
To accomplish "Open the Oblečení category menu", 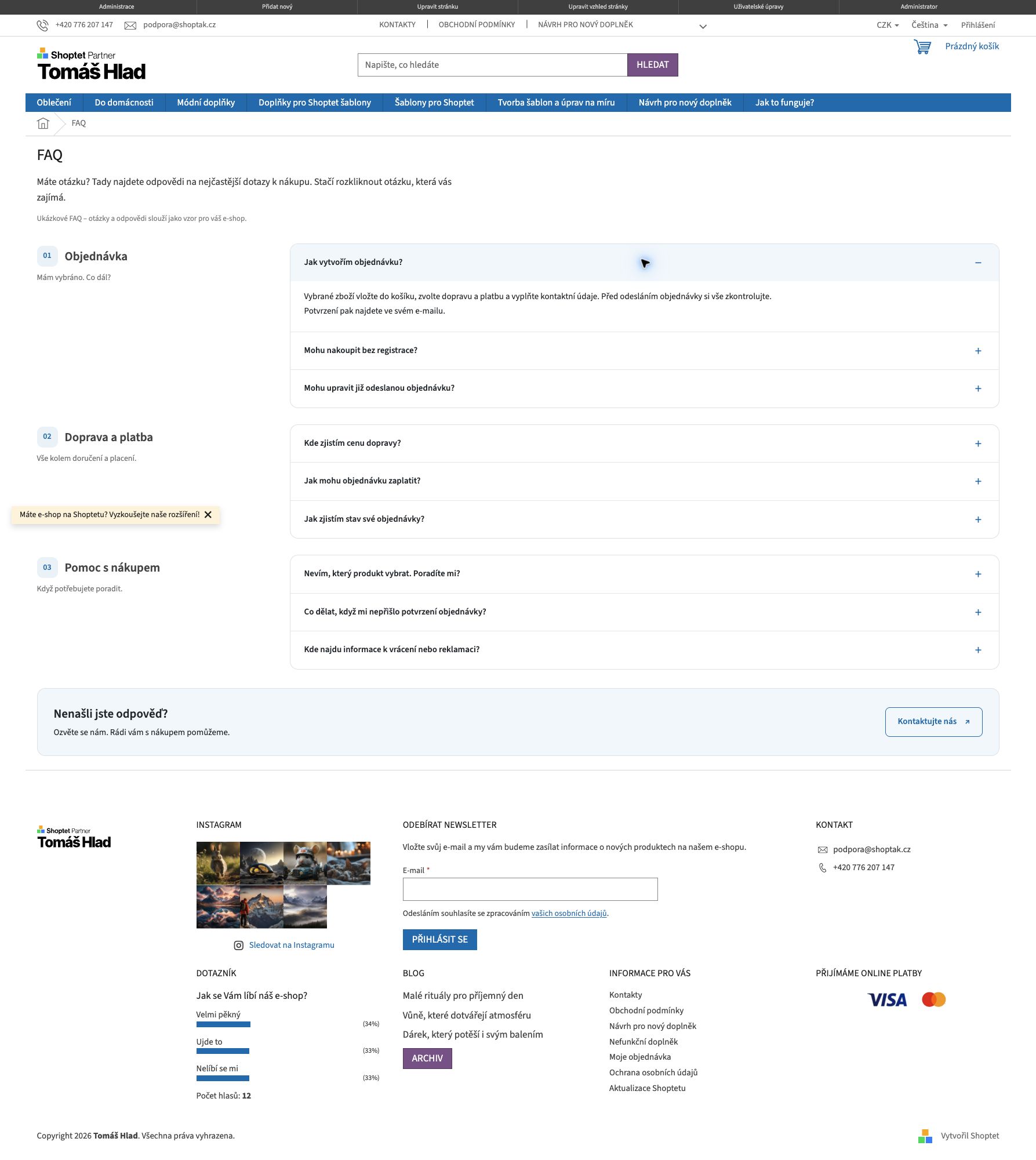I will pyautogui.click(x=54, y=103).
